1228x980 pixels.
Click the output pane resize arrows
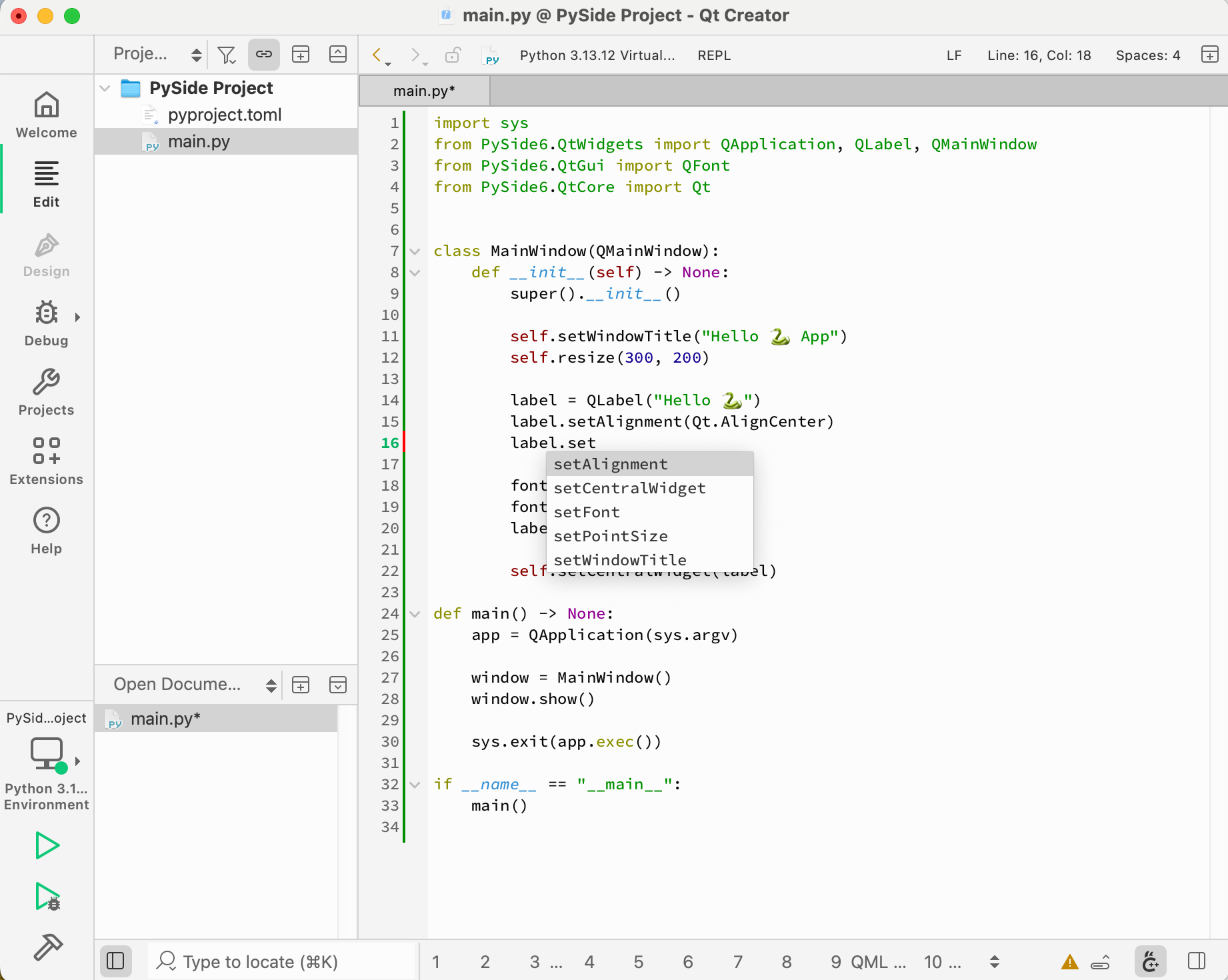click(994, 961)
